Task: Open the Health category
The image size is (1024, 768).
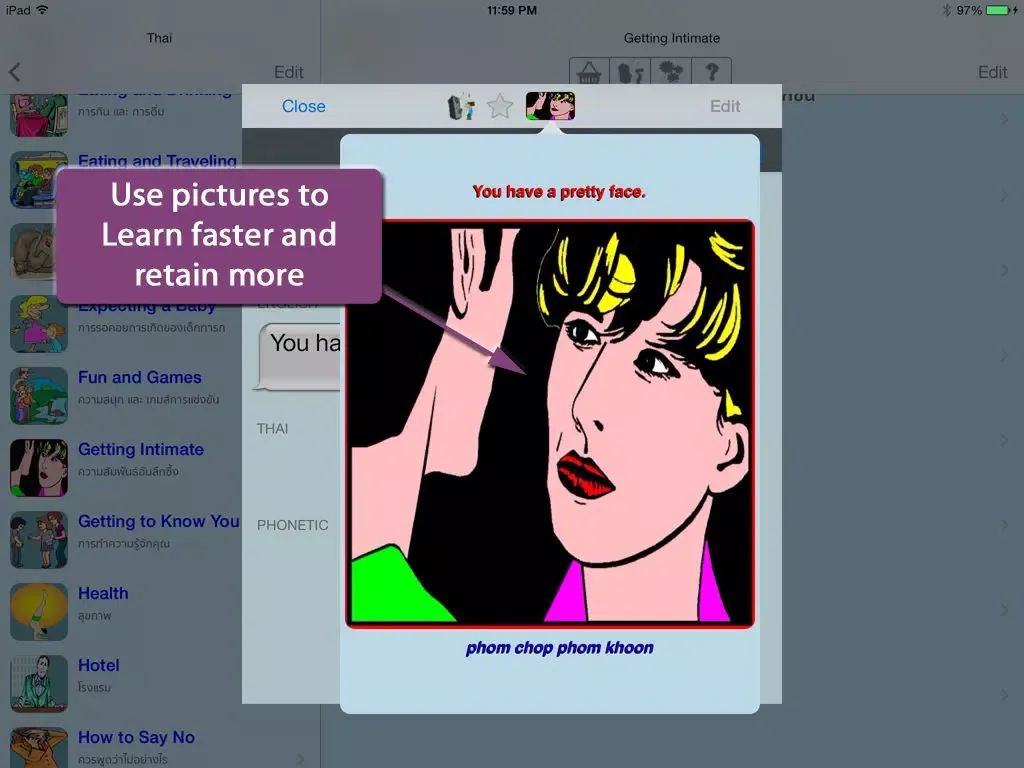Action: coord(160,611)
